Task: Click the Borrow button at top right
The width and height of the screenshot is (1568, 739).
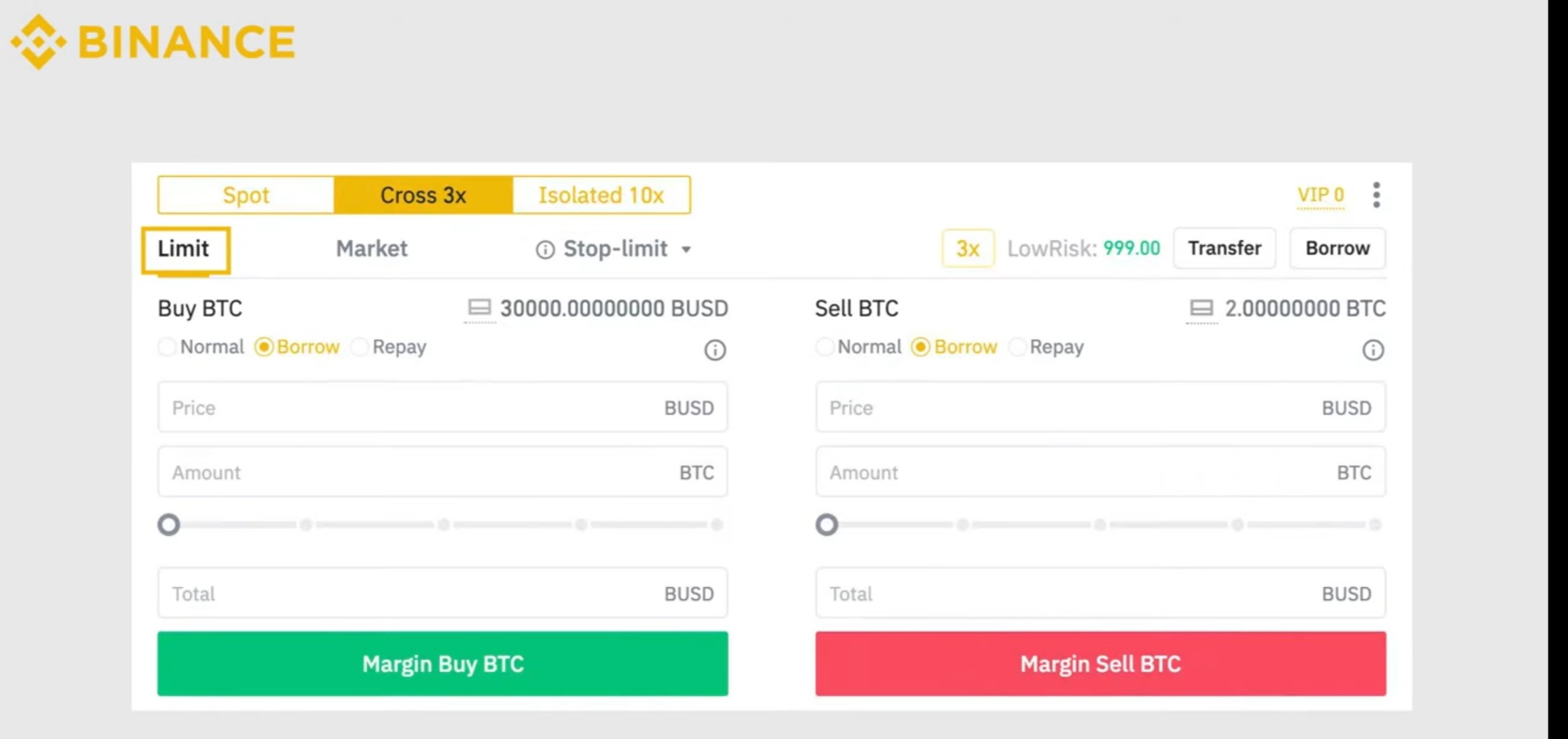Action: tap(1338, 248)
